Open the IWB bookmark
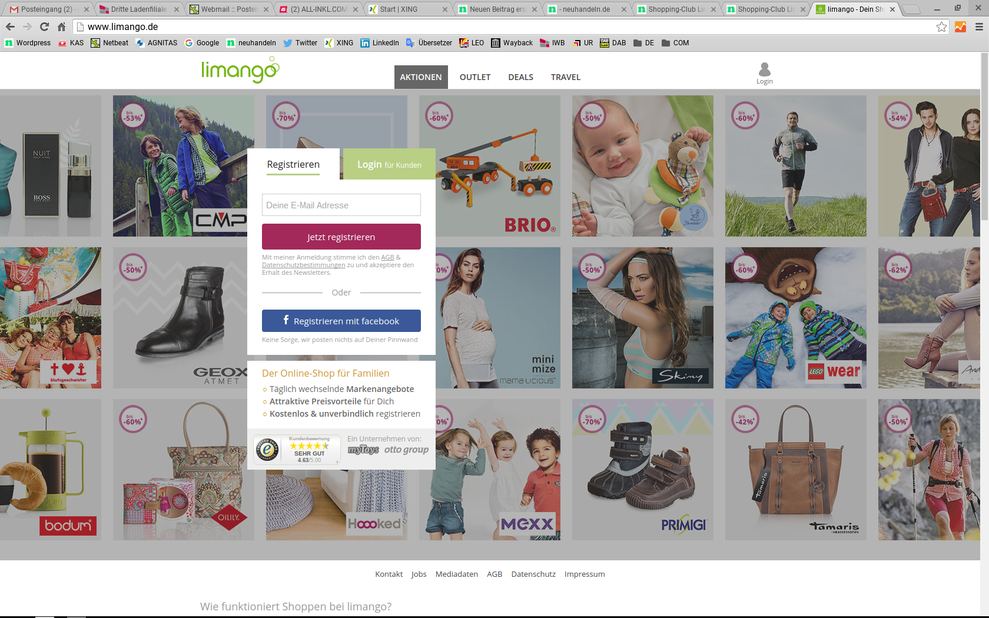This screenshot has width=989, height=618. pyautogui.click(x=553, y=43)
